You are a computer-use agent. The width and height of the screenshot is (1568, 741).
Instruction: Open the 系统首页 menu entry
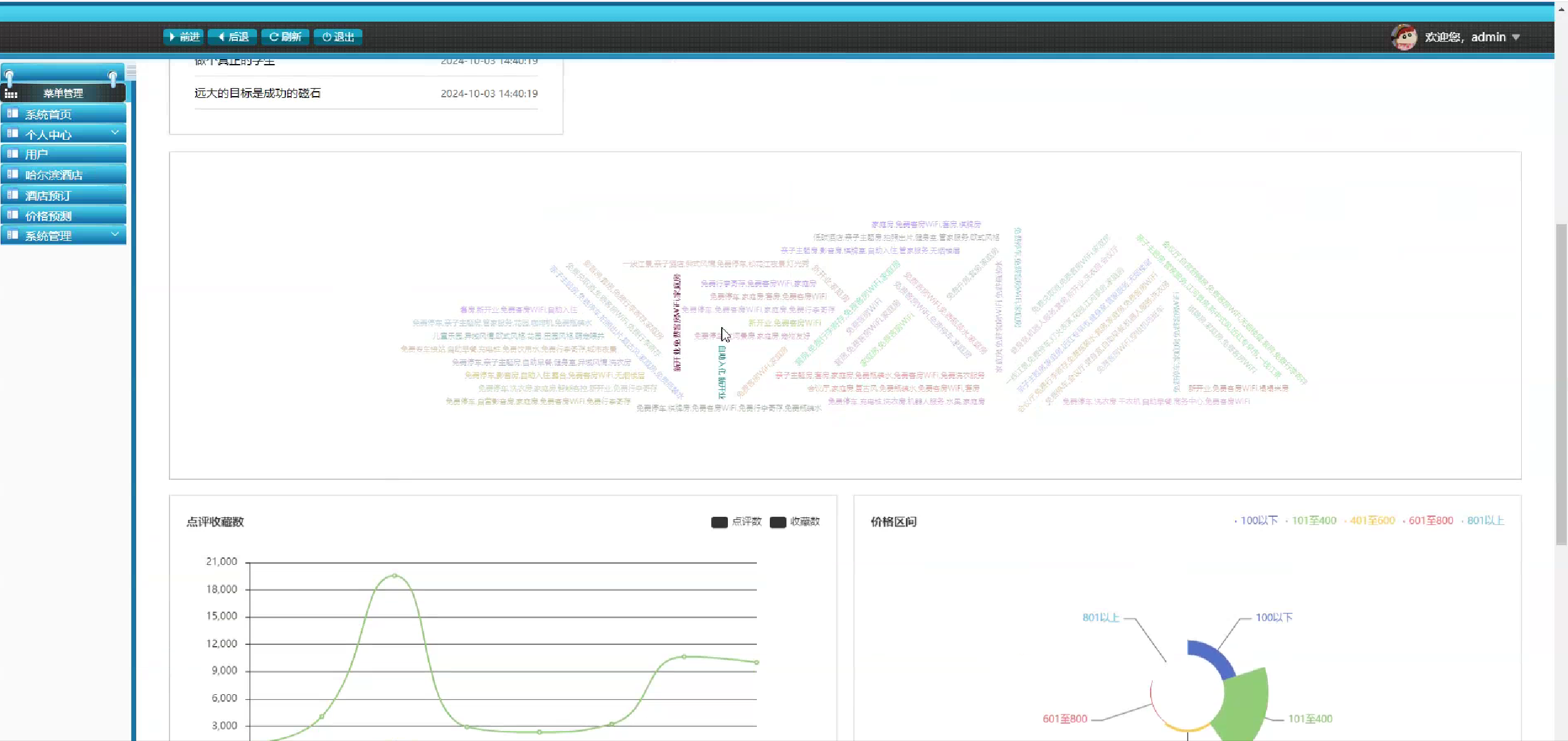(48, 115)
